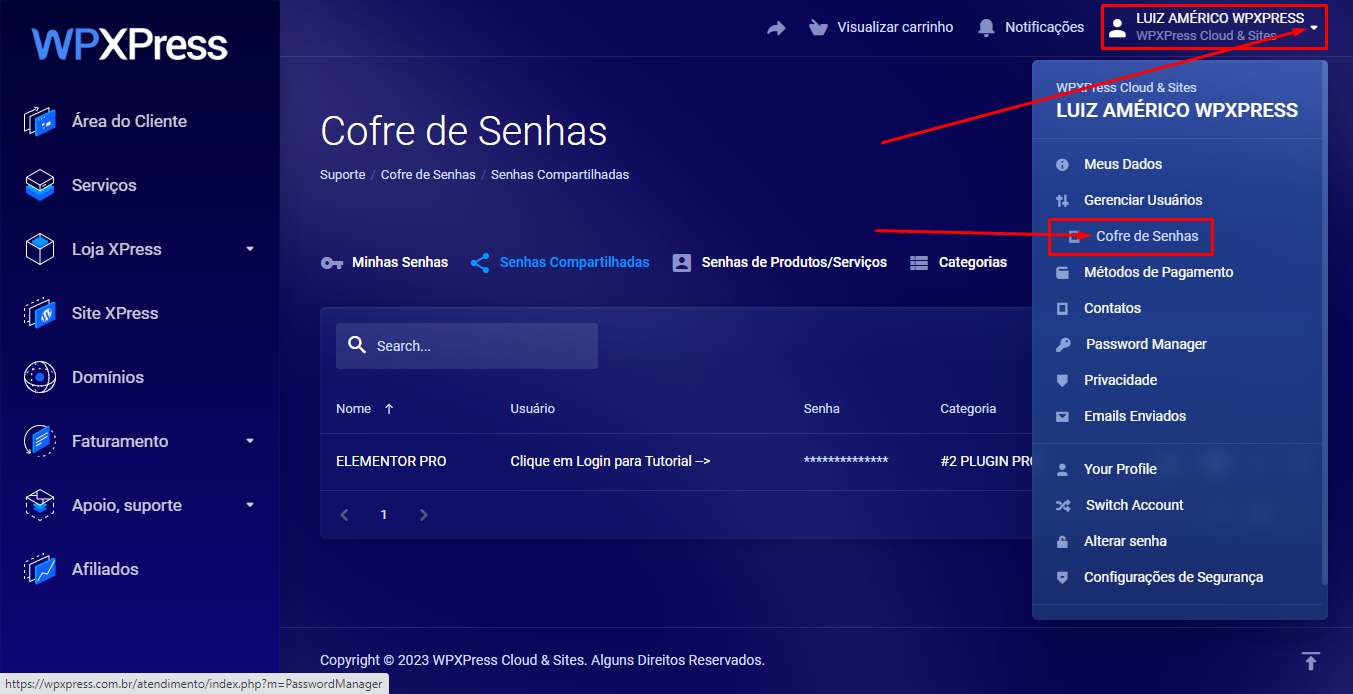Open Área do Cliente sidebar link

pyautogui.click(x=129, y=121)
